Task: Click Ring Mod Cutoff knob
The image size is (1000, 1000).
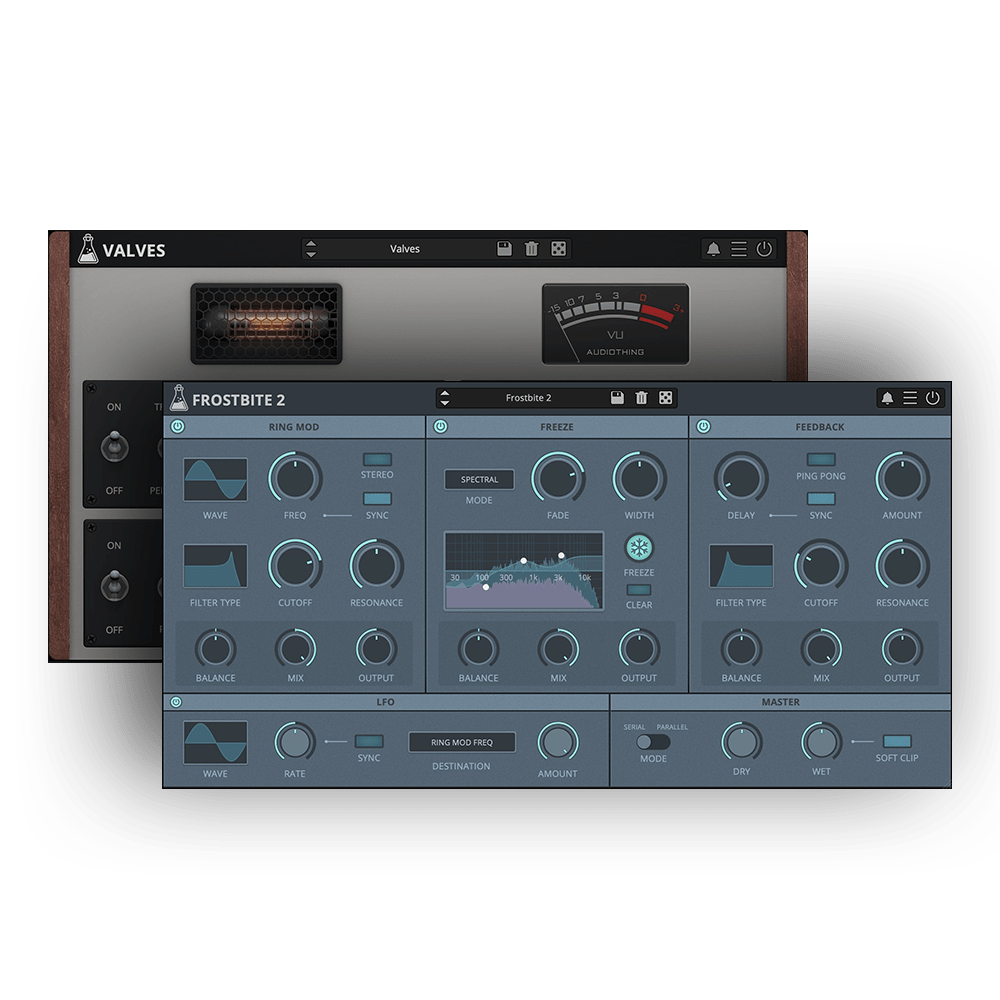Action: click(295, 566)
